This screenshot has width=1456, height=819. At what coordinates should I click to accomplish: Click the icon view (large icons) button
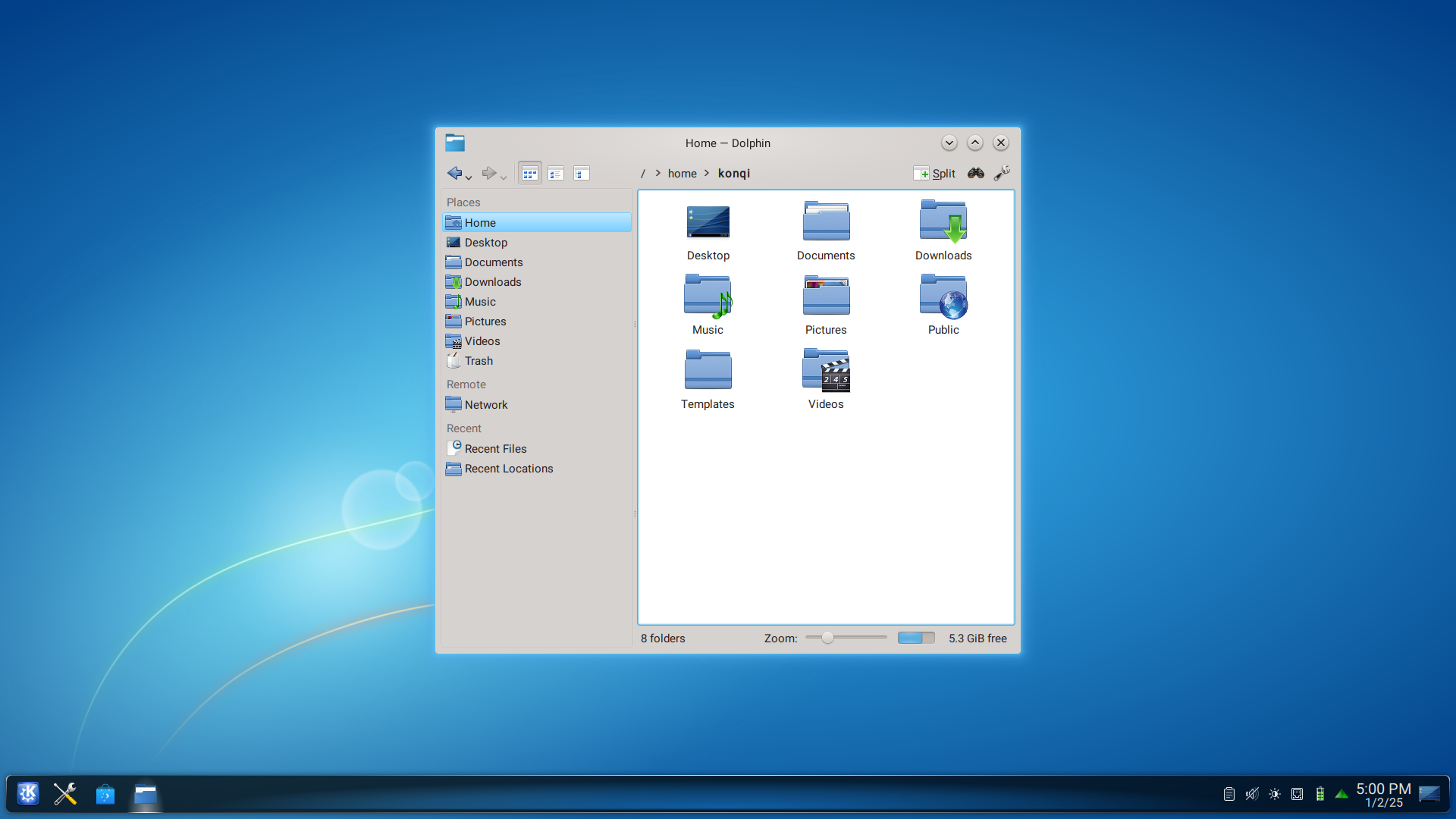click(529, 173)
